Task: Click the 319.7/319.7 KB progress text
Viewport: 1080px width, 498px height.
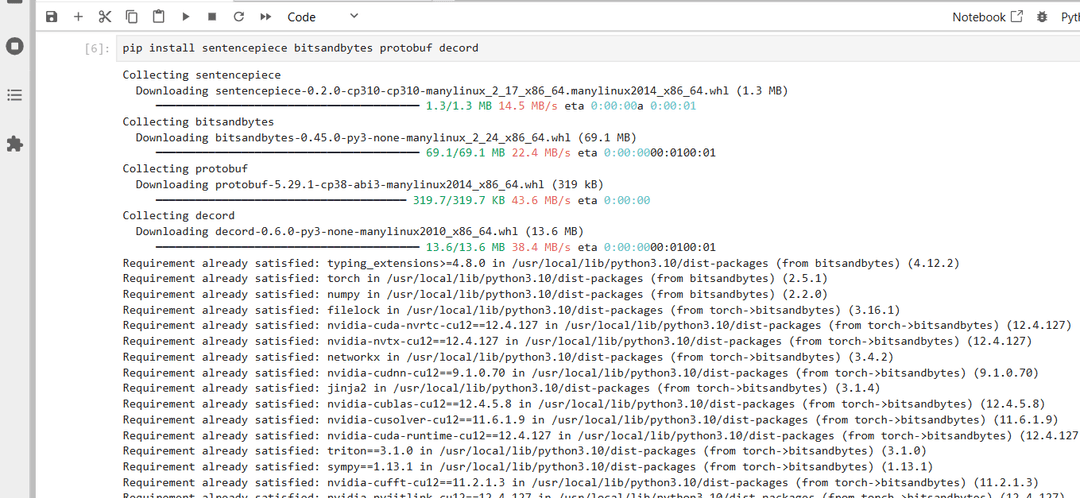Action: pos(459,200)
